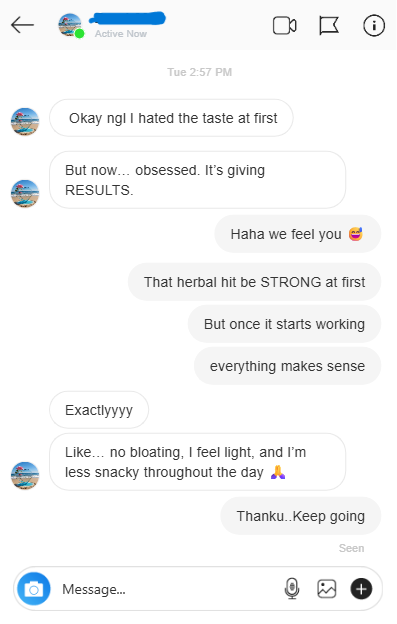
Task: Open the plus more options button
Action: (x=361, y=589)
